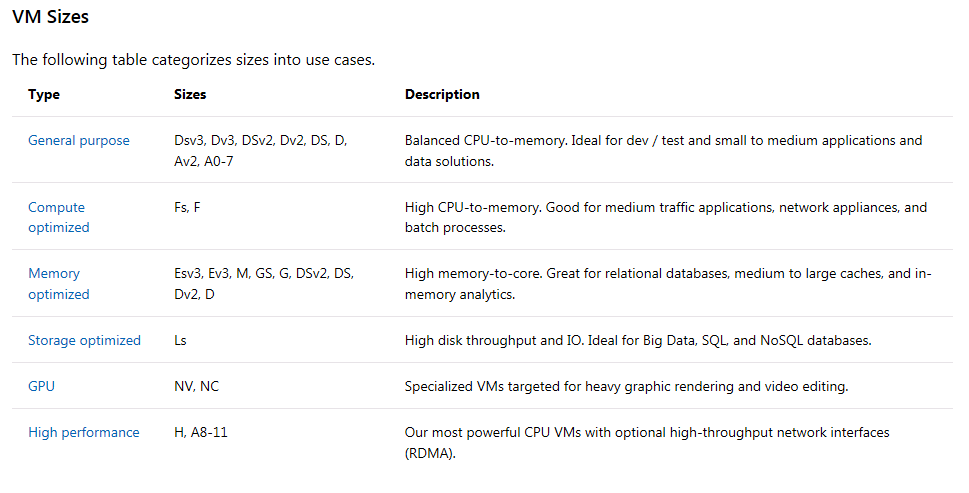Click the 'Fs, F' sizes cell
Image resolution: width=969 pixels, height=493 pixels.
pyautogui.click(x=188, y=208)
